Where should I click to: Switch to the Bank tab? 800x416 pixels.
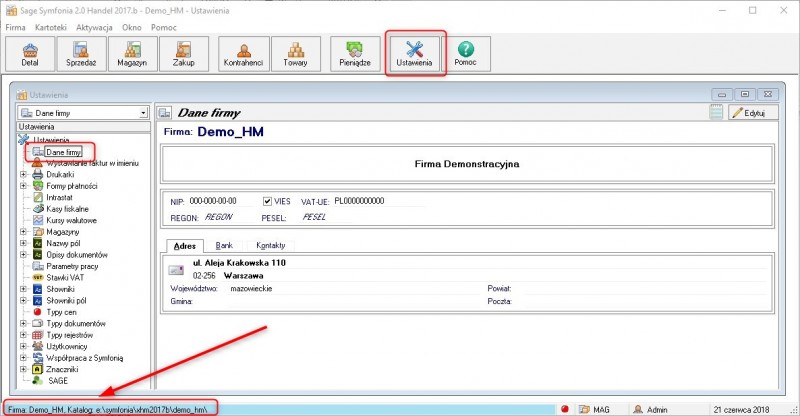click(x=224, y=246)
